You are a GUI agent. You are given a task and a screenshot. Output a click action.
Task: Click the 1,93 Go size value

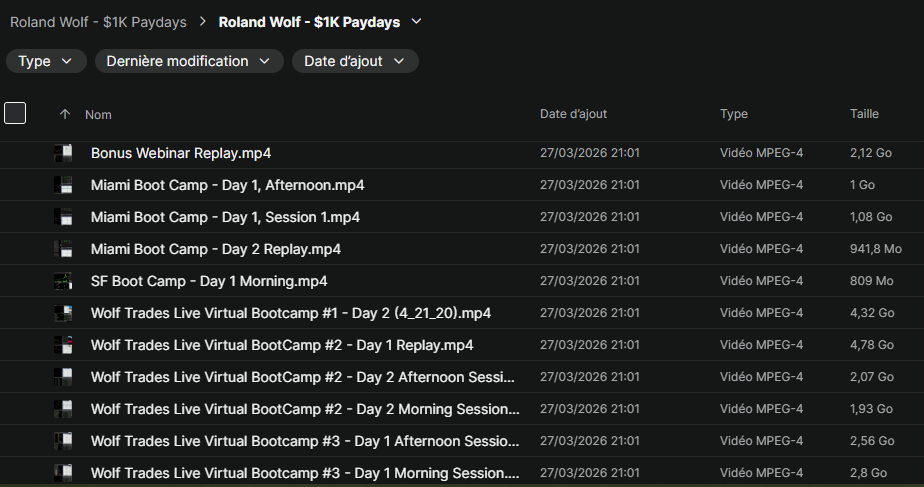tap(871, 408)
